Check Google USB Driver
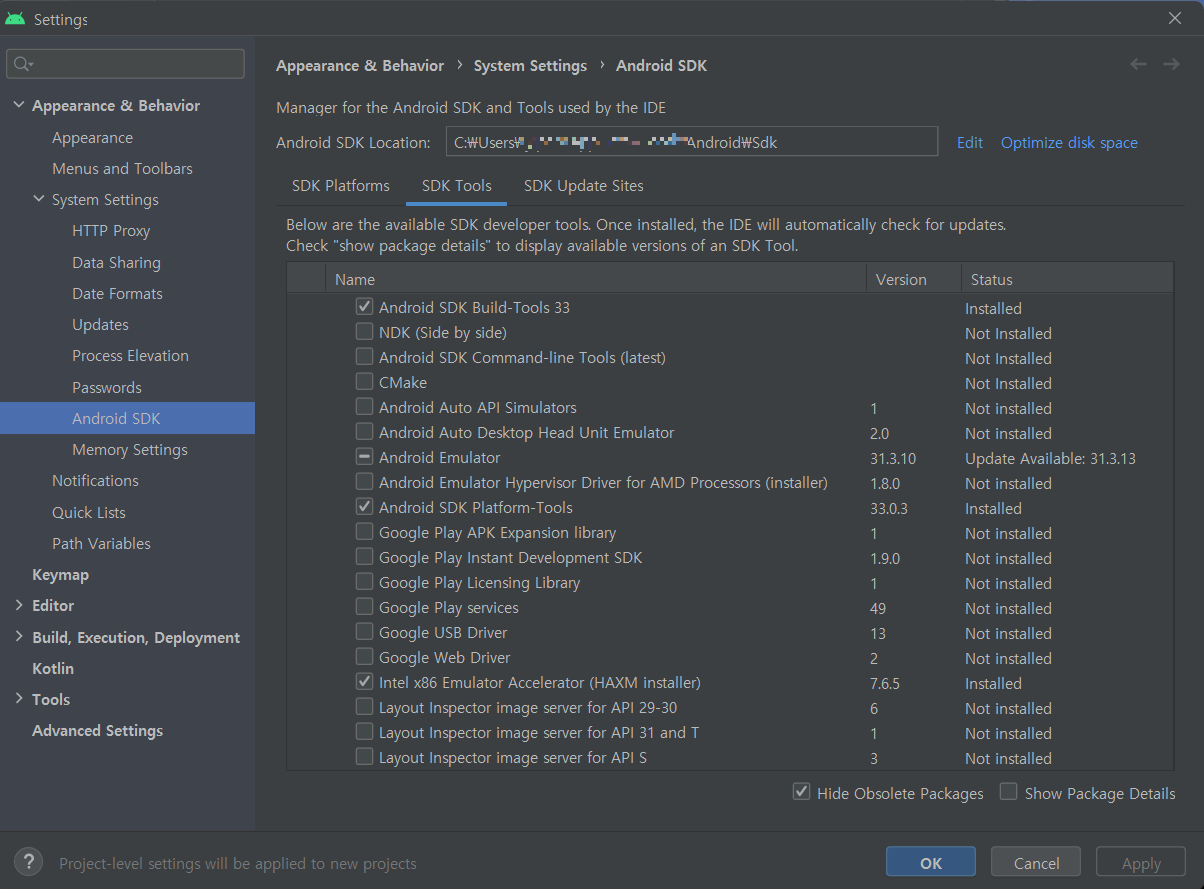1204x889 pixels. (364, 632)
